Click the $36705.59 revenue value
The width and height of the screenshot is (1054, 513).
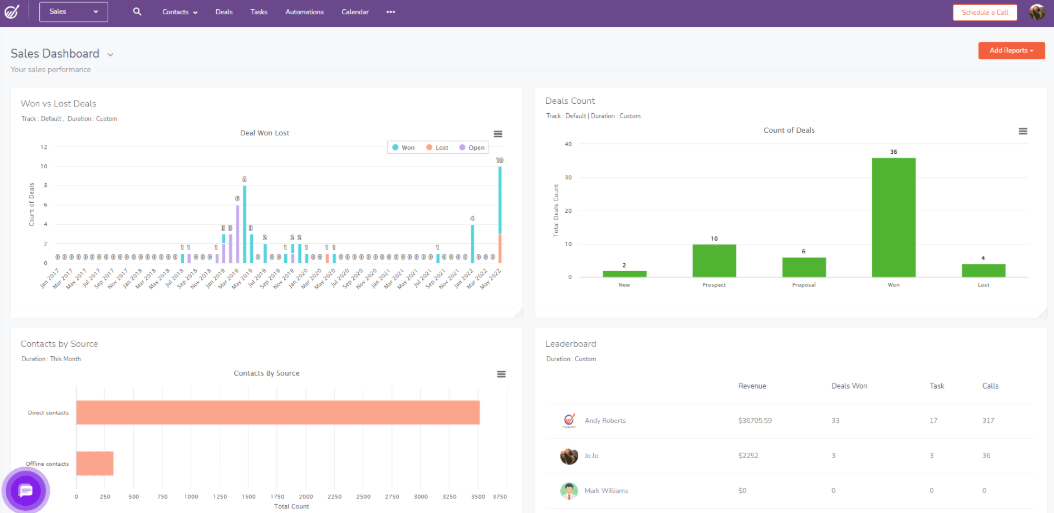[x=755, y=421]
